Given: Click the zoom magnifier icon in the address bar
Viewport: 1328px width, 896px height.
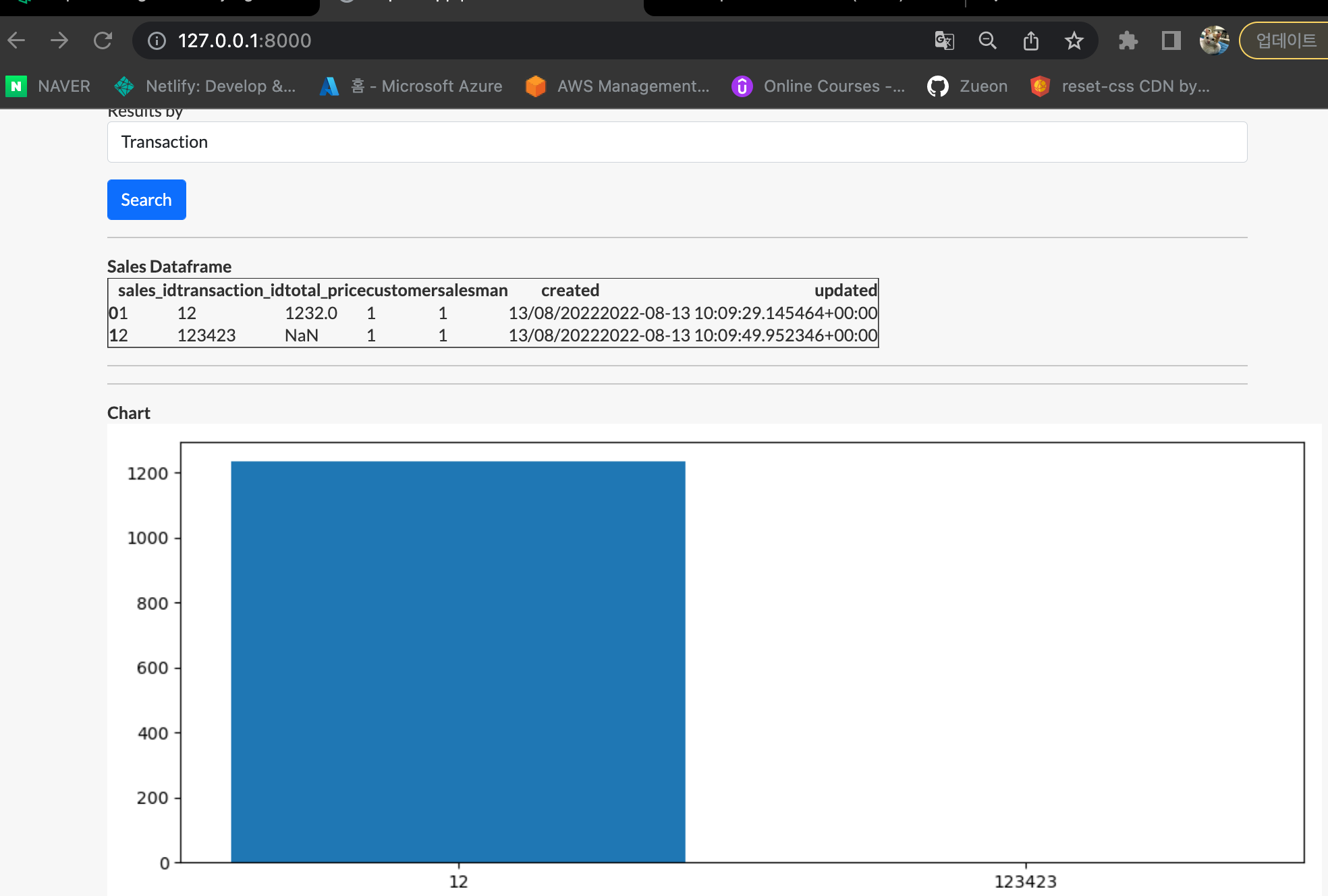Looking at the screenshot, I should [x=987, y=40].
